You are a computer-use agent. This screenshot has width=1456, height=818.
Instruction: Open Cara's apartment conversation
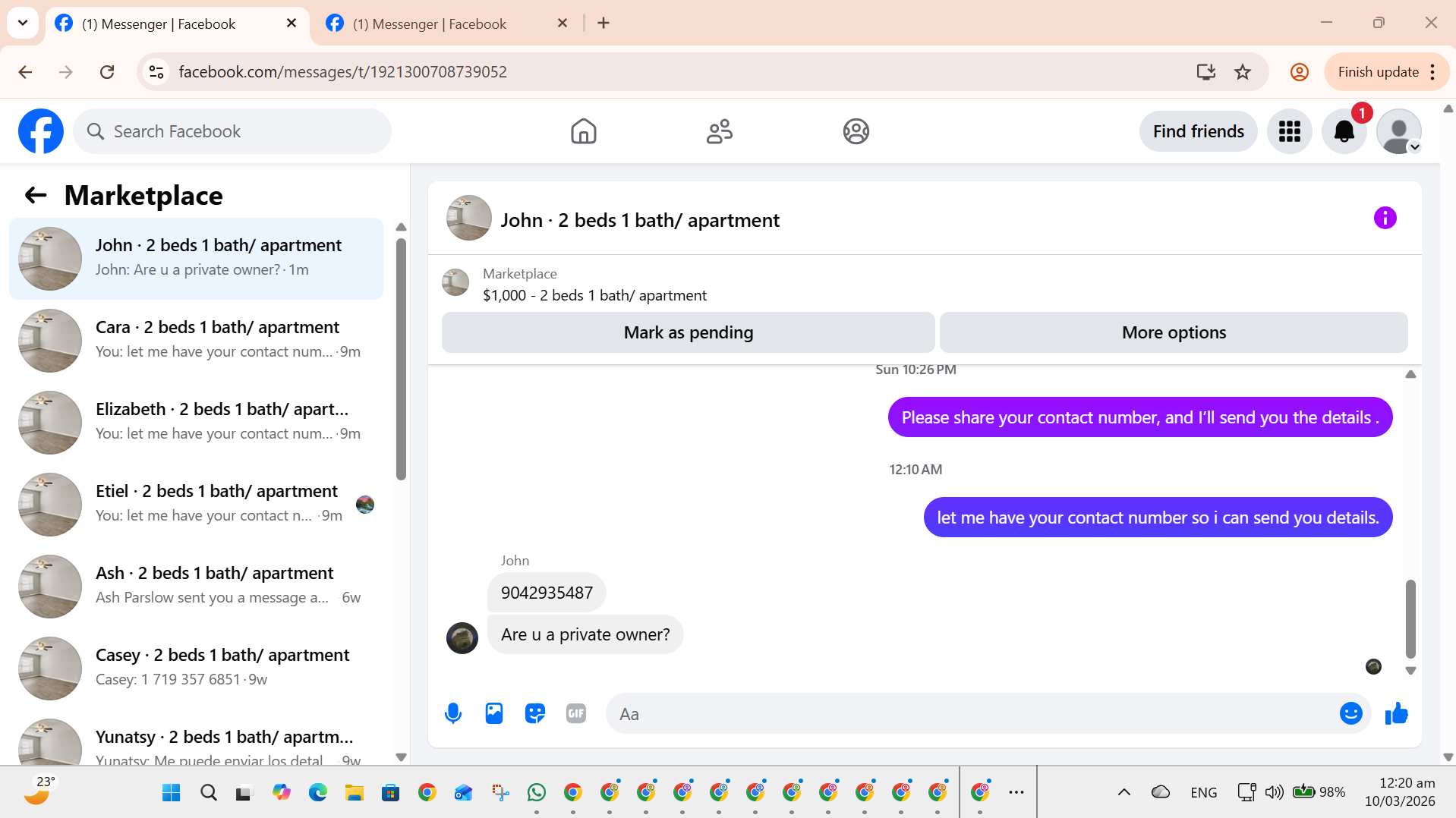click(x=196, y=341)
